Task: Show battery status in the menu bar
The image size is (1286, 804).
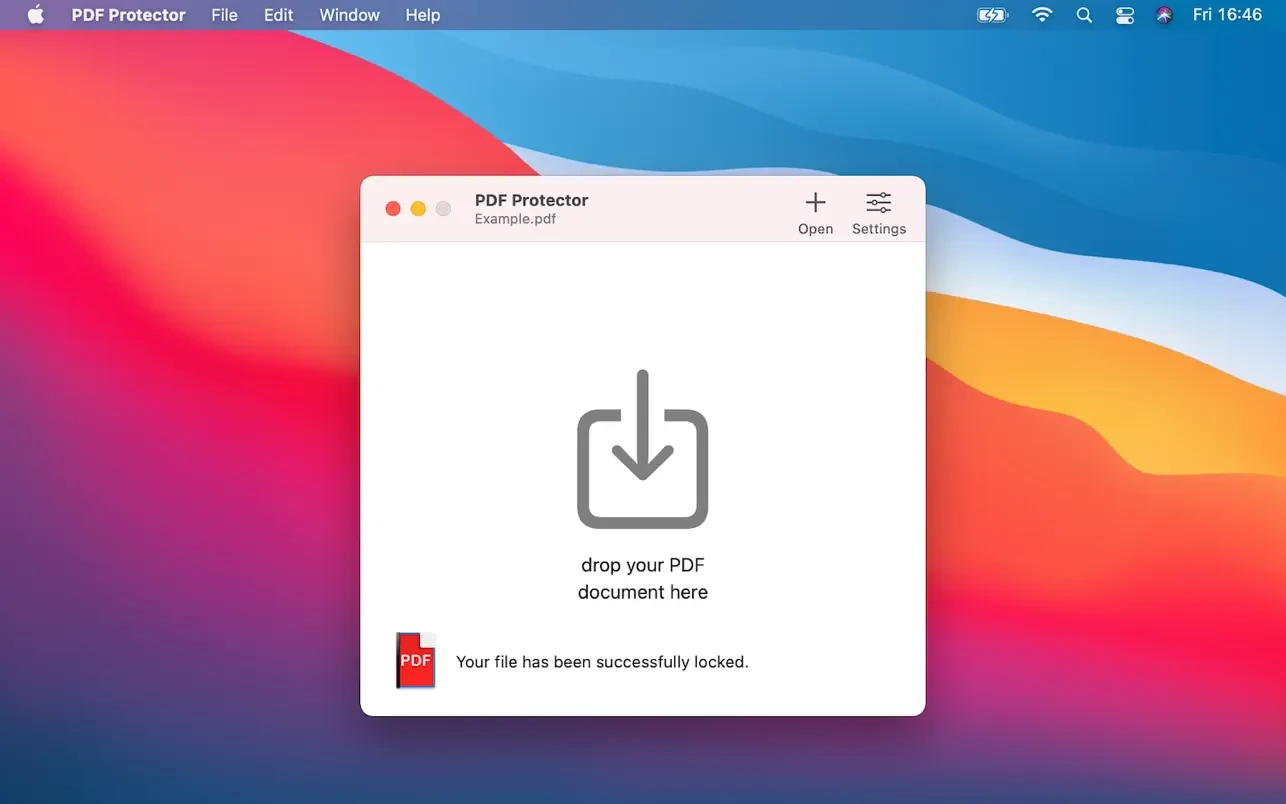Action: click(992, 15)
